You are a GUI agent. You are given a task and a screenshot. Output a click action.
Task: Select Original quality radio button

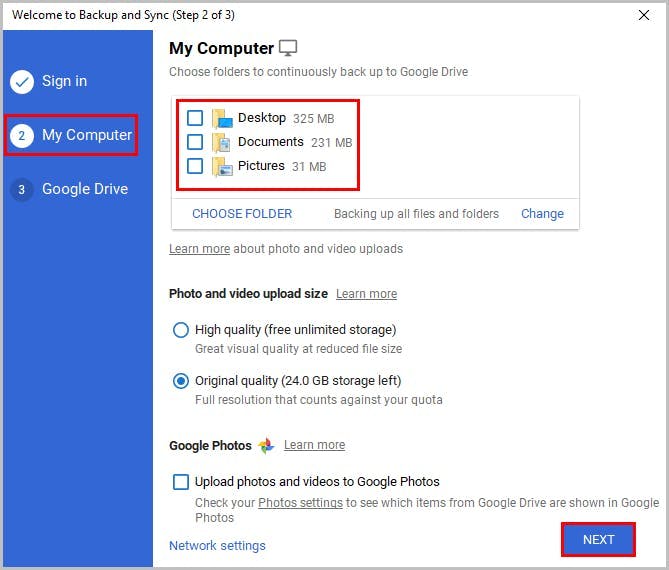[181, 381]
